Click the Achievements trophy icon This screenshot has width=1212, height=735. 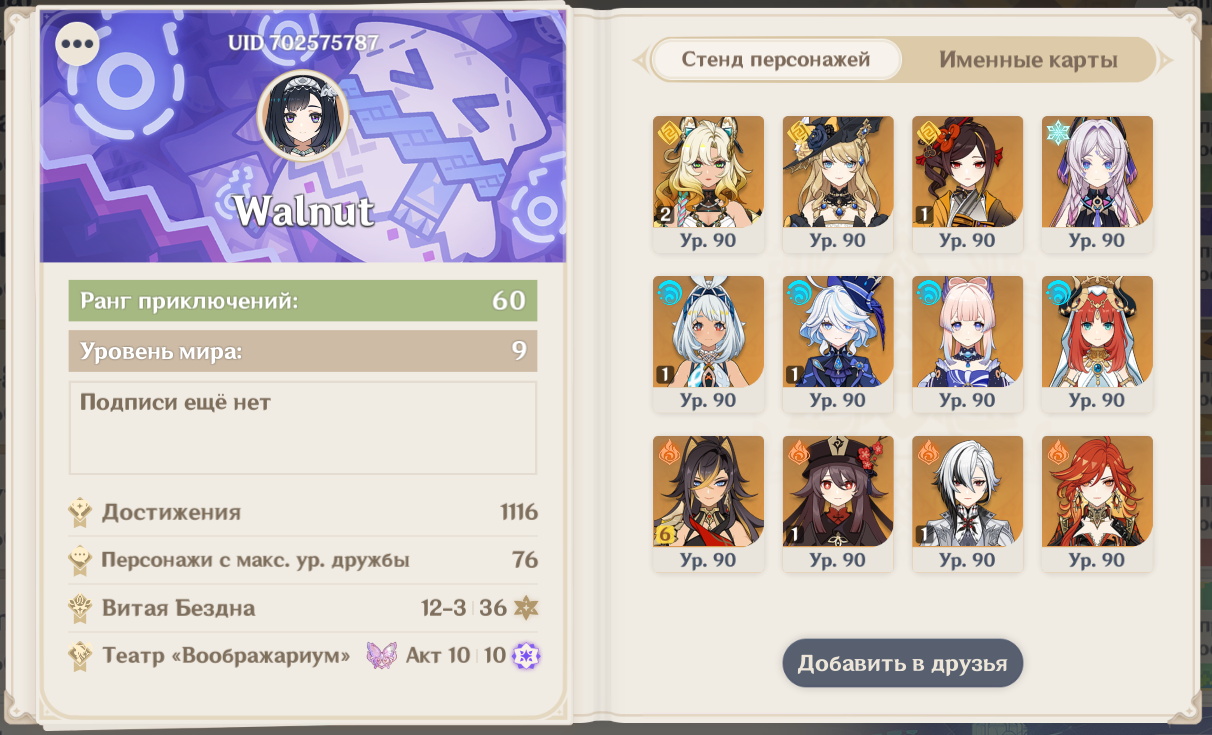[80, 513]
